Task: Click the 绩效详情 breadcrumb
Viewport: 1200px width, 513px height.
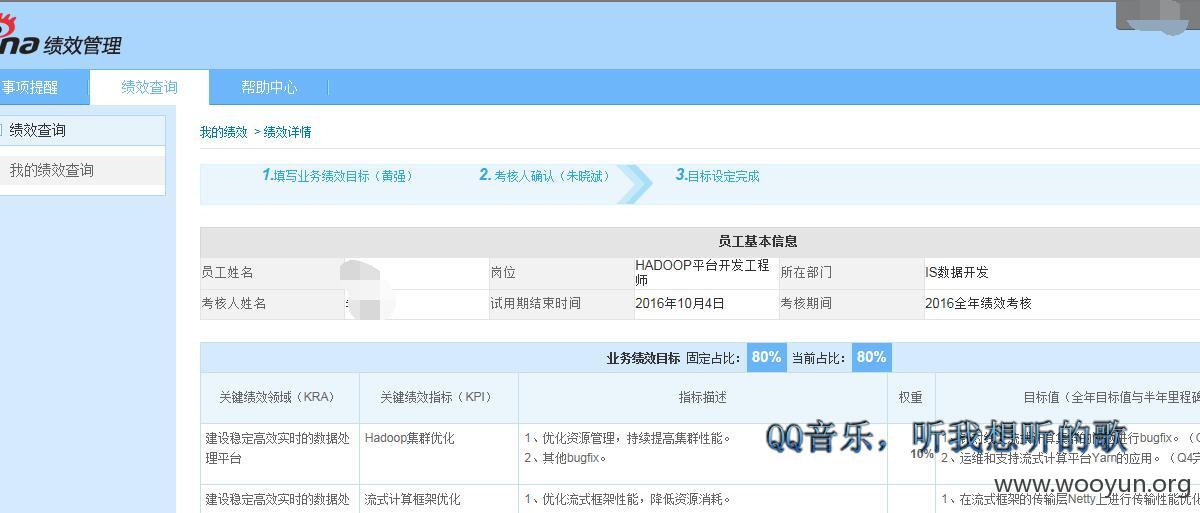Action: pyautogui.click(x=287, y=132)
